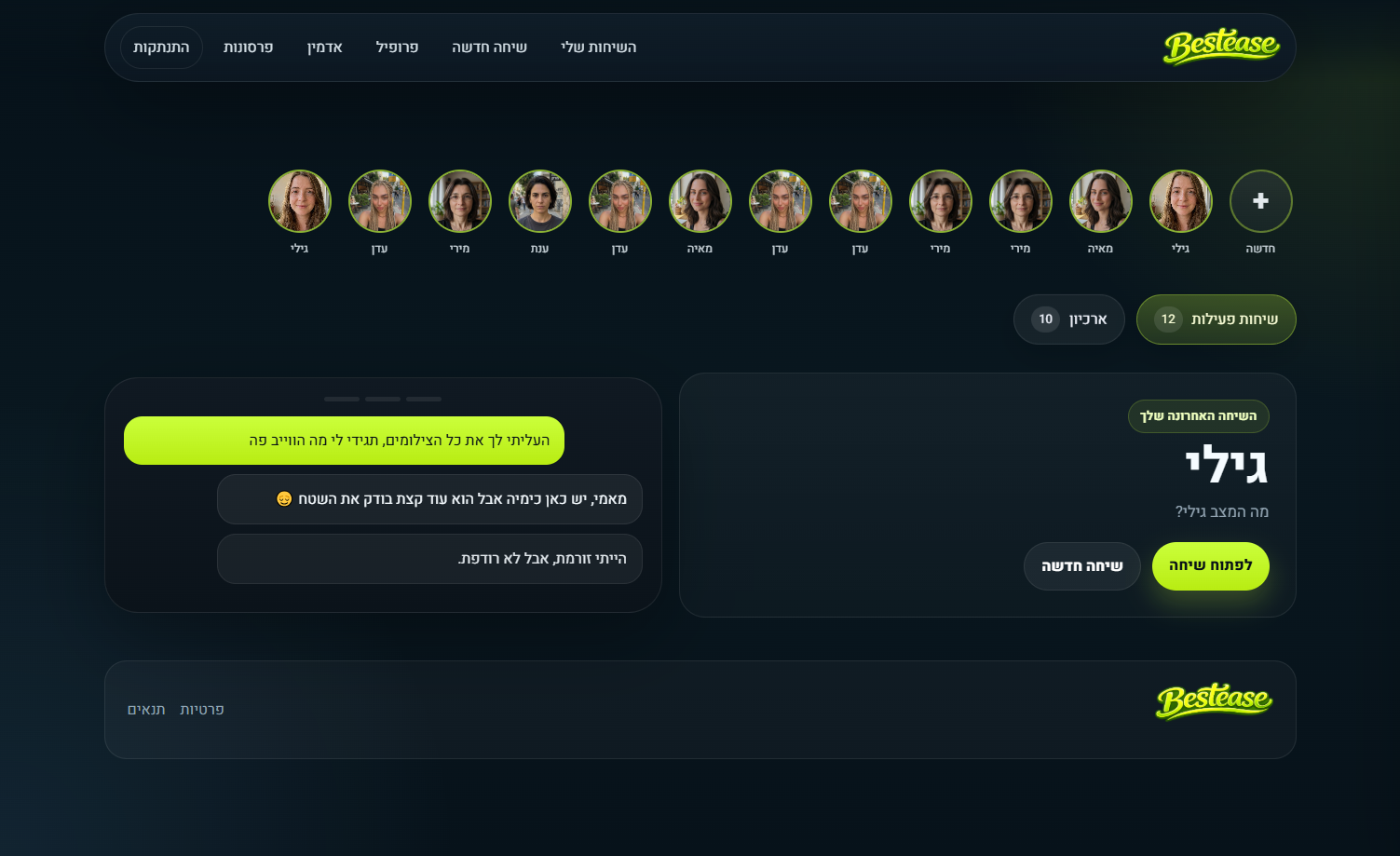Select מאיה avatar between מירי and גילי
Image resolution: width=1400 pixels, height=856 pixels.
tap(1100, 201)
